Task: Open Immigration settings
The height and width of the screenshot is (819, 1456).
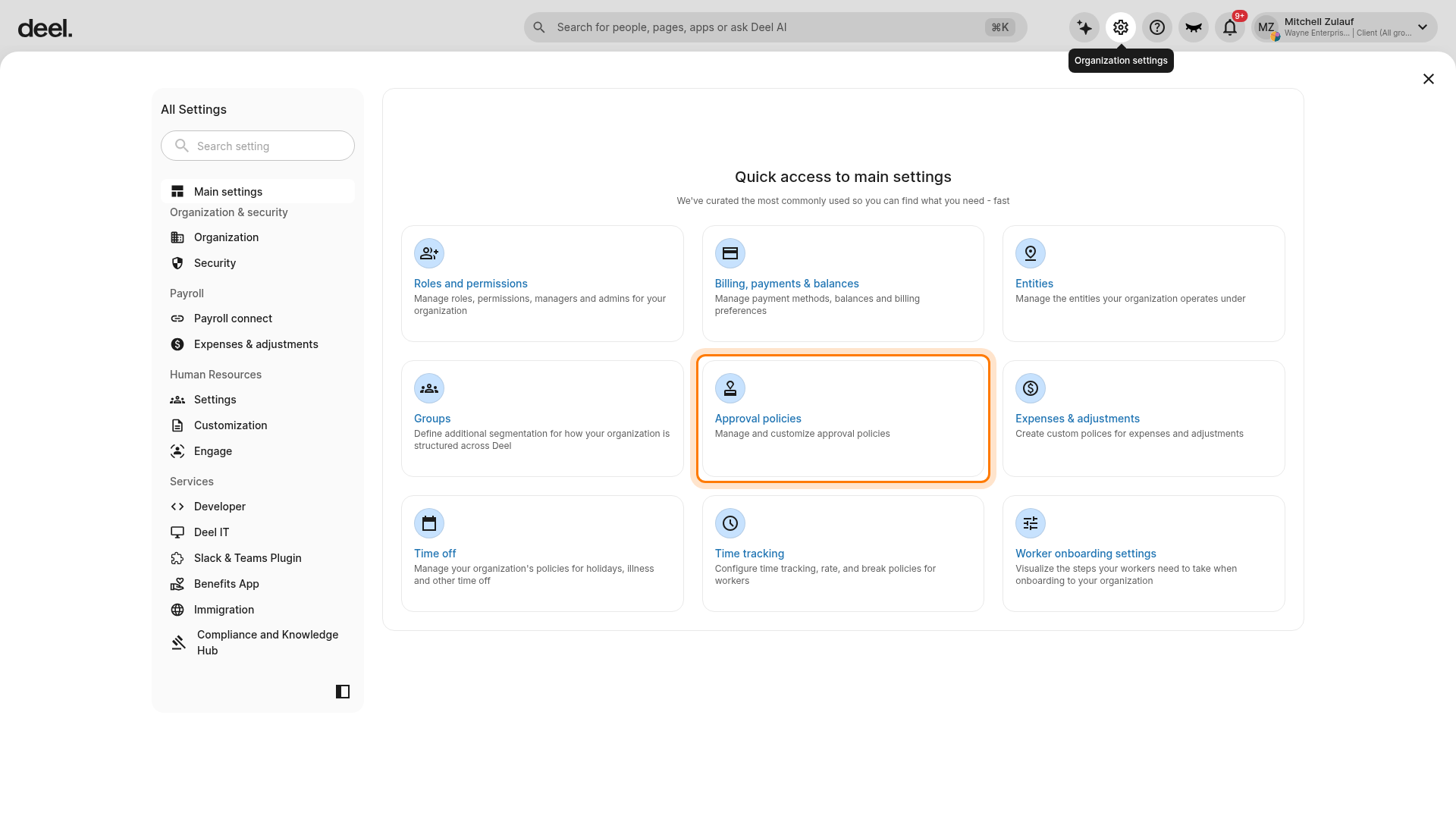Action: [258, 610]
